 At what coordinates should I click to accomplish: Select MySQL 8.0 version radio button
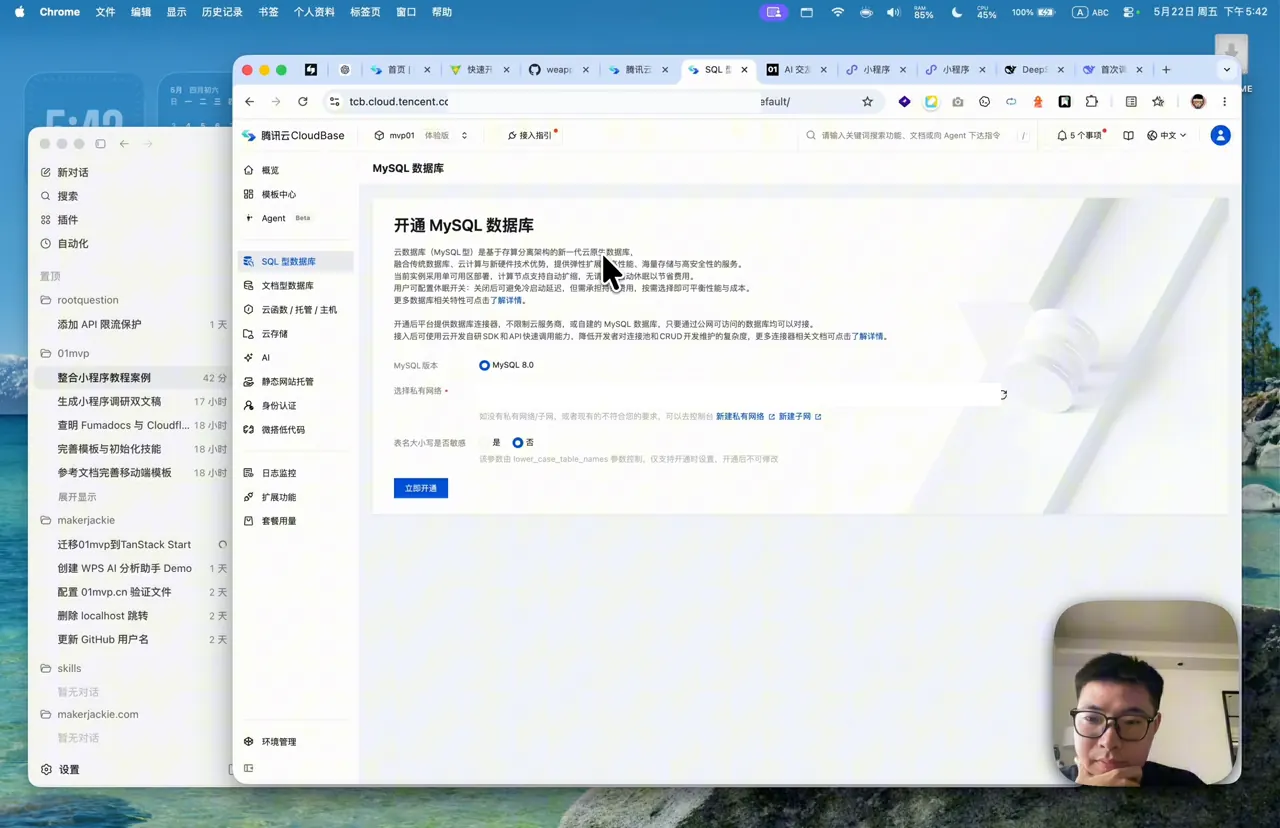pos(484,365)
